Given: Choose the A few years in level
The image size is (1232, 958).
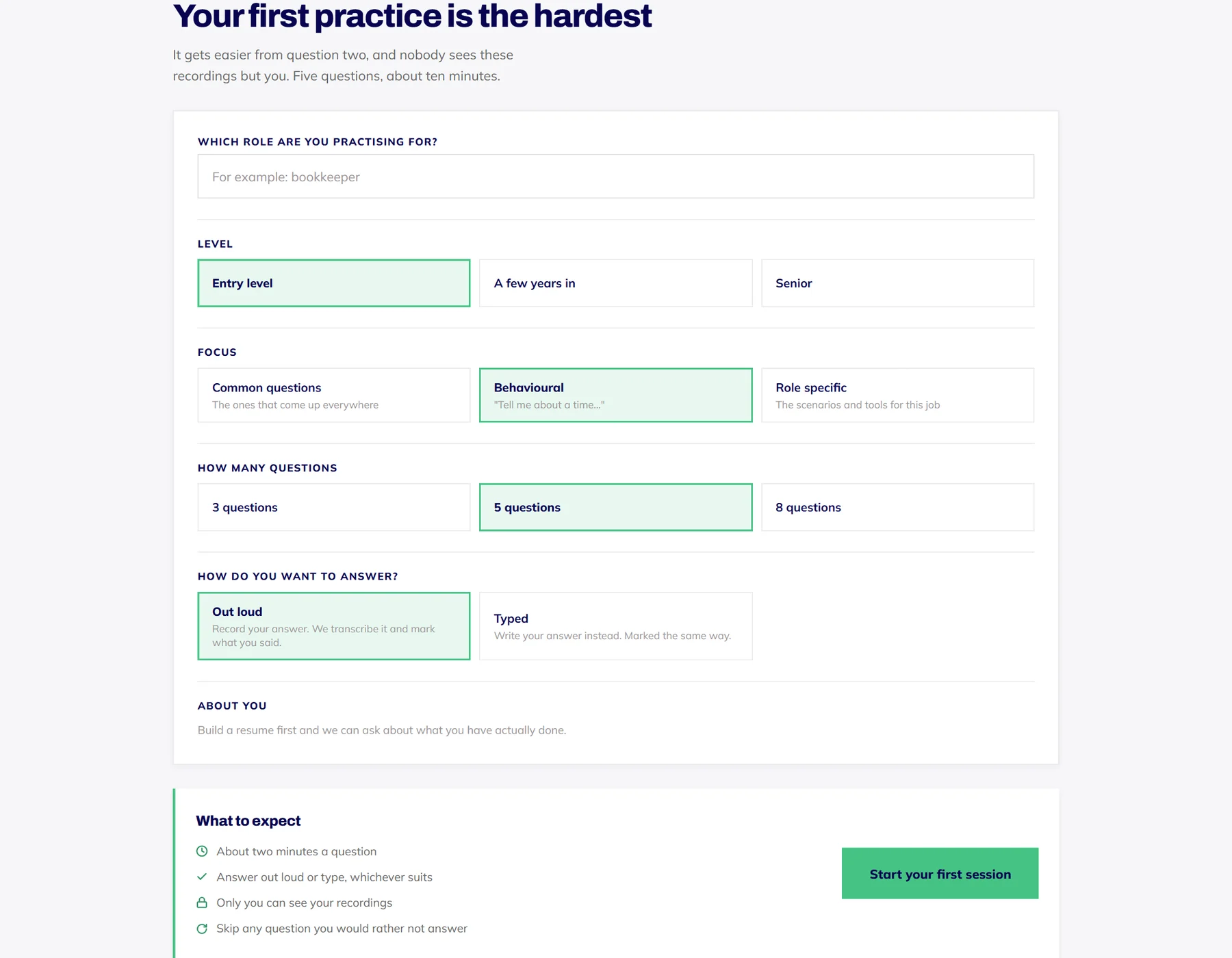Looking at the screenshot, I should pyautogui.click(x=616, y=283).
